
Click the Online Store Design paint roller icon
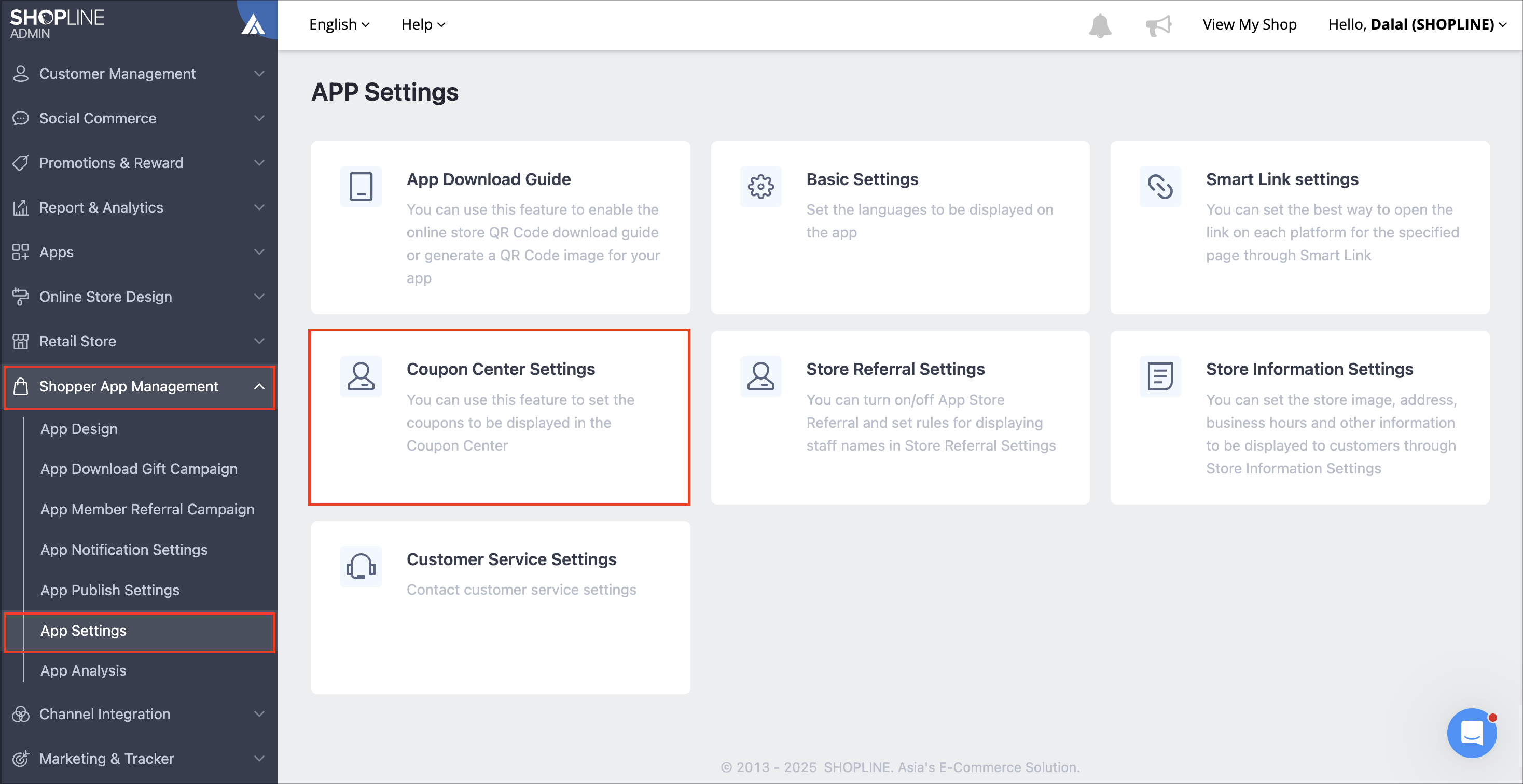point(21,297)
